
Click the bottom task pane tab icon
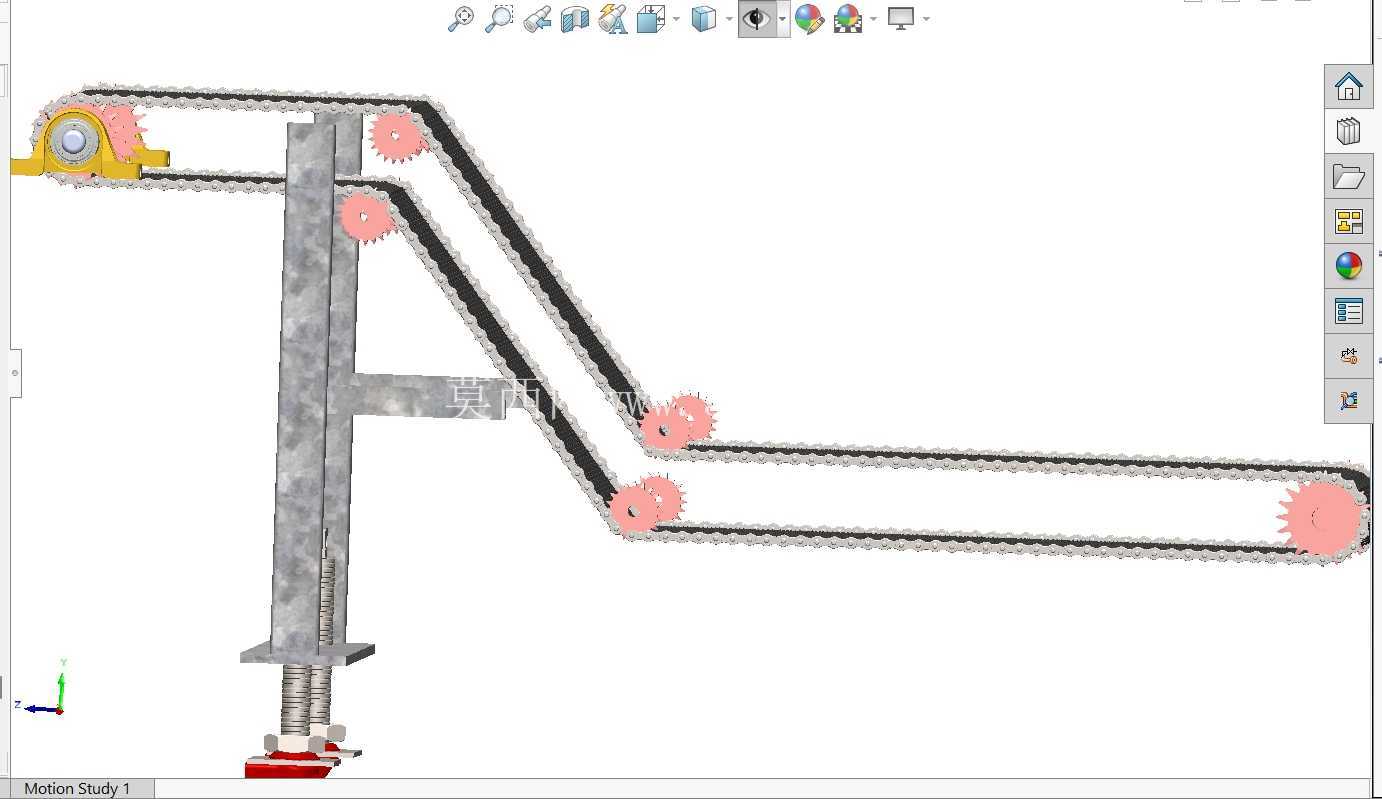[x=1348, y=400]
